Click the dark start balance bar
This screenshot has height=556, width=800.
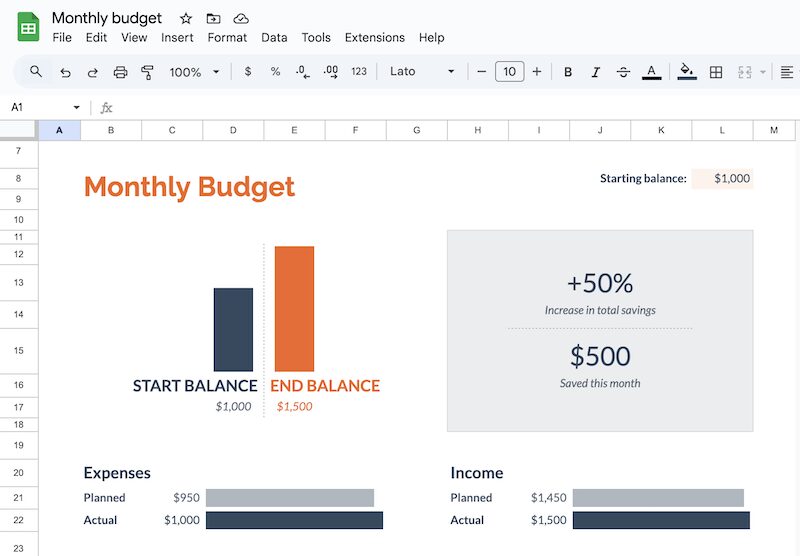233,330
